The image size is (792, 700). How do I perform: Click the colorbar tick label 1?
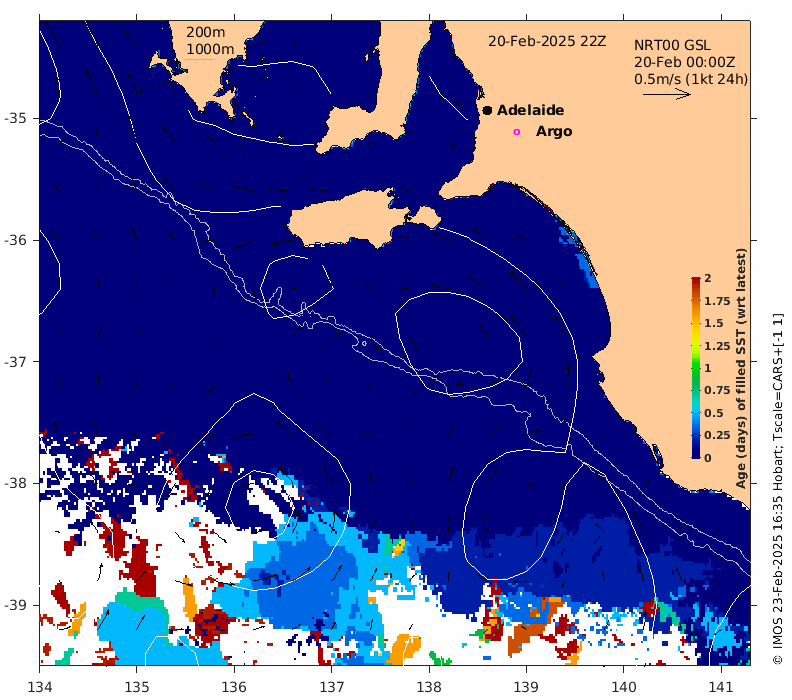point(708,368)
